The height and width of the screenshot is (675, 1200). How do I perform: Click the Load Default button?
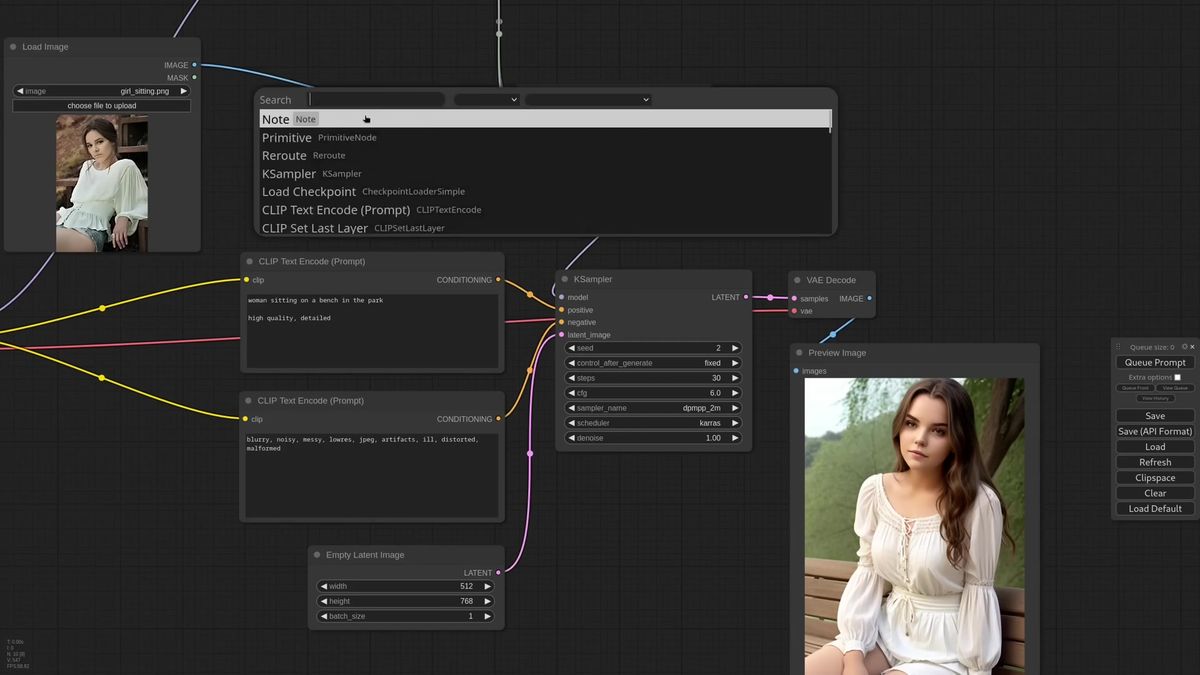point(1155,508)
